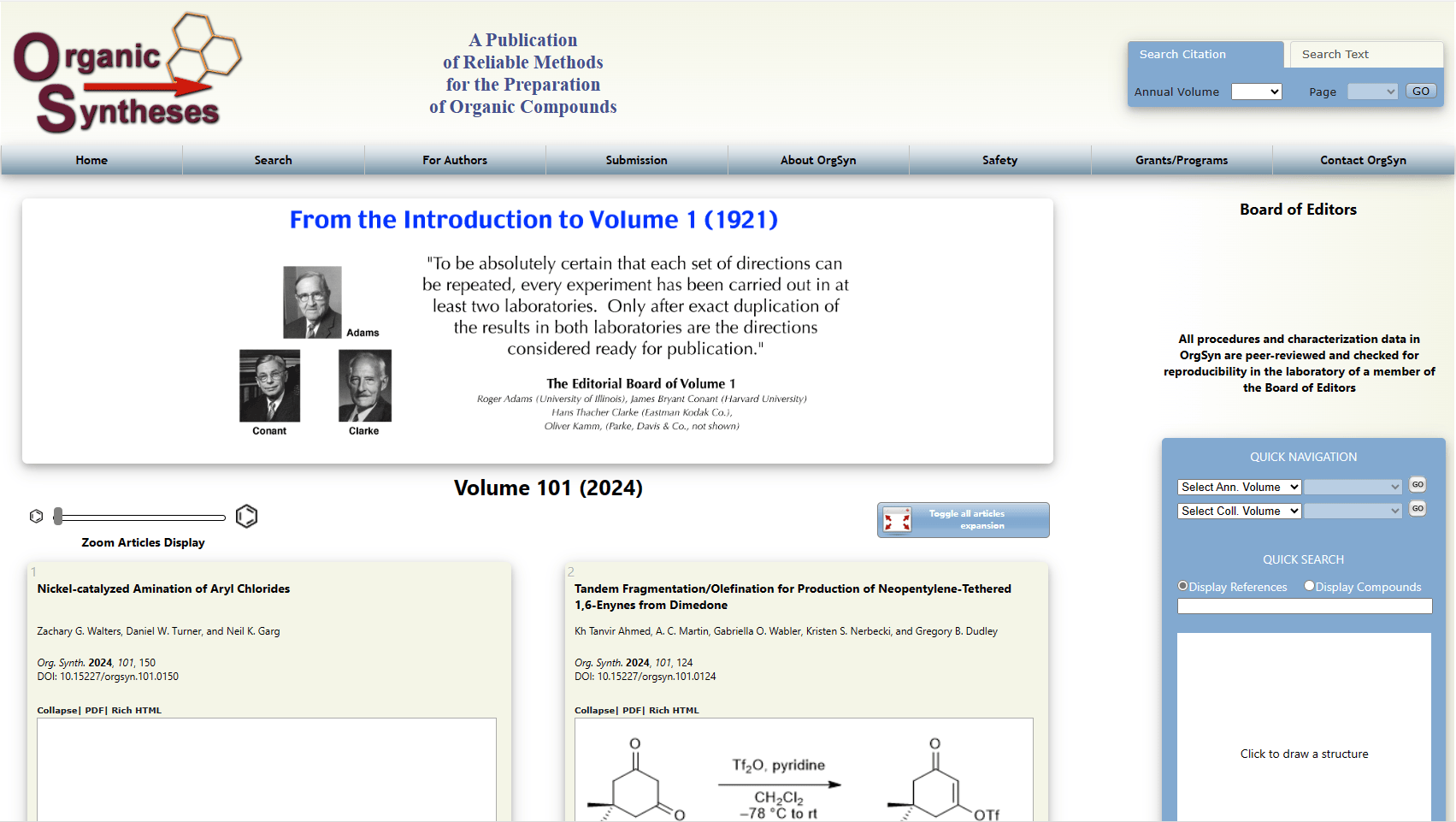Open PDF for Tandem Fragmentation/Olefination article

click(x=632, y=710)
